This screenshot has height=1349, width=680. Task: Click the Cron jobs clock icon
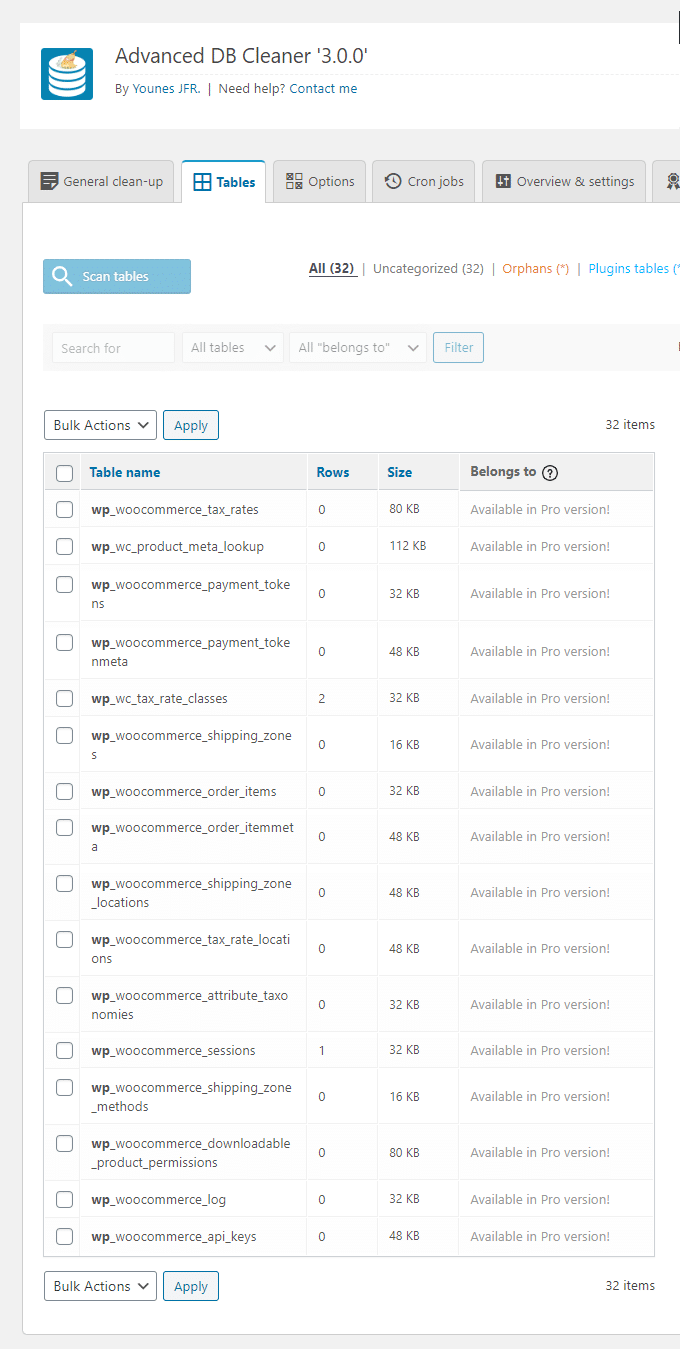(393, 181)
